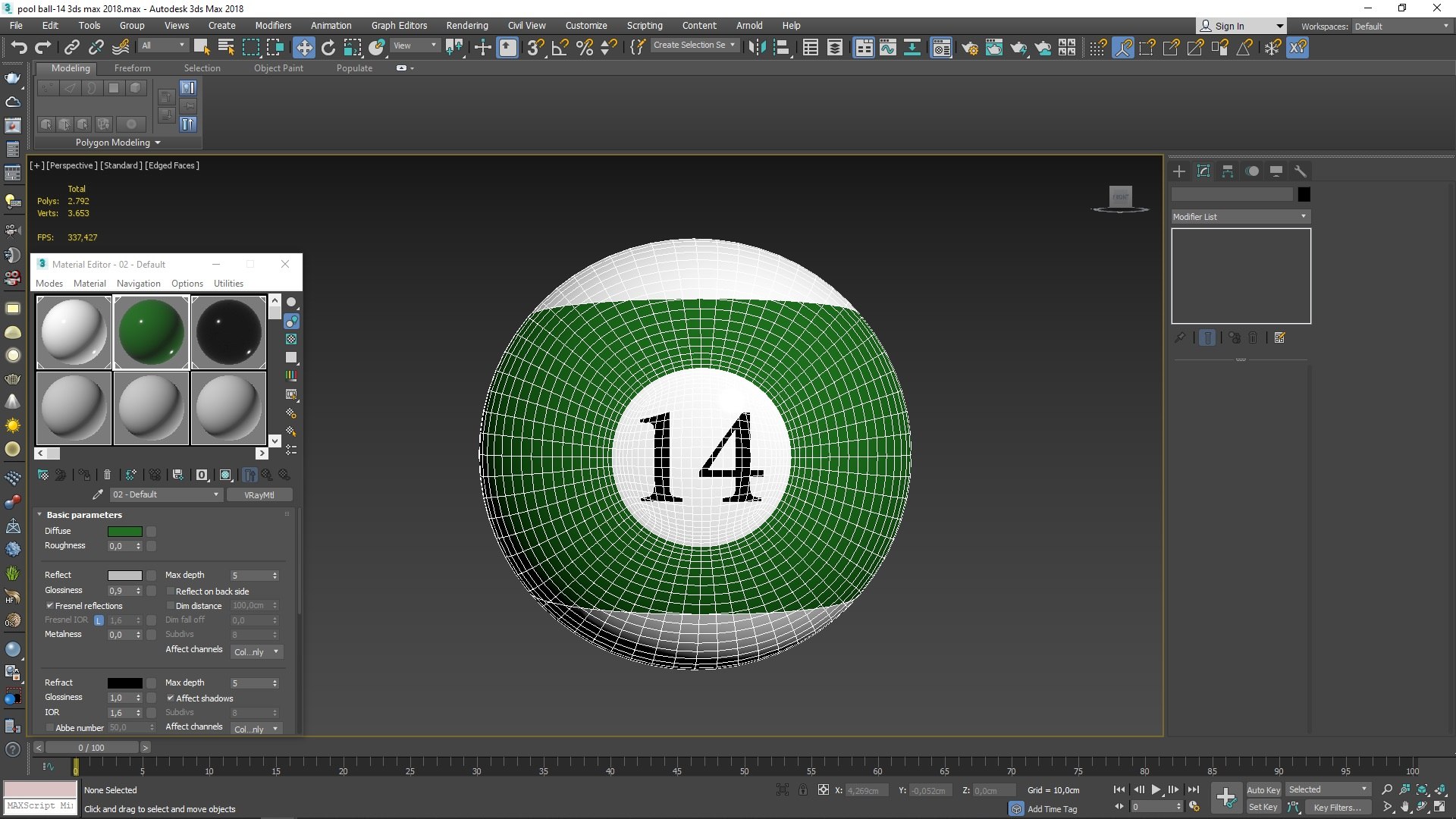
Task: Open the Hierarchy command panel tab
Action: (1228, 171)
